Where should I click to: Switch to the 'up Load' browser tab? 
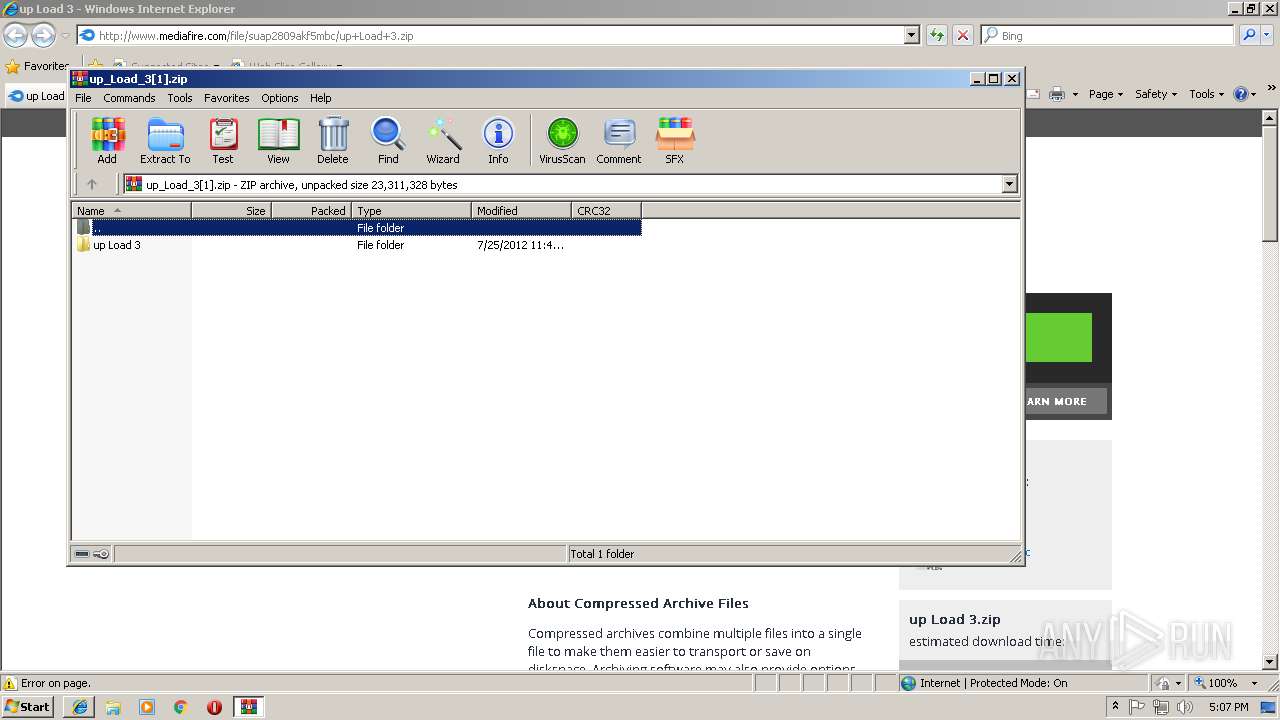(x=37, y=95)
